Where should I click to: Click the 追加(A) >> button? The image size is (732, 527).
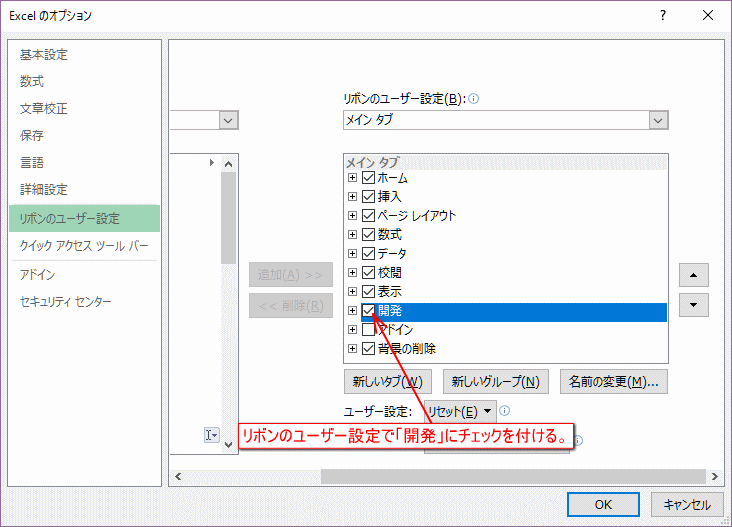[x=290, y=274]
